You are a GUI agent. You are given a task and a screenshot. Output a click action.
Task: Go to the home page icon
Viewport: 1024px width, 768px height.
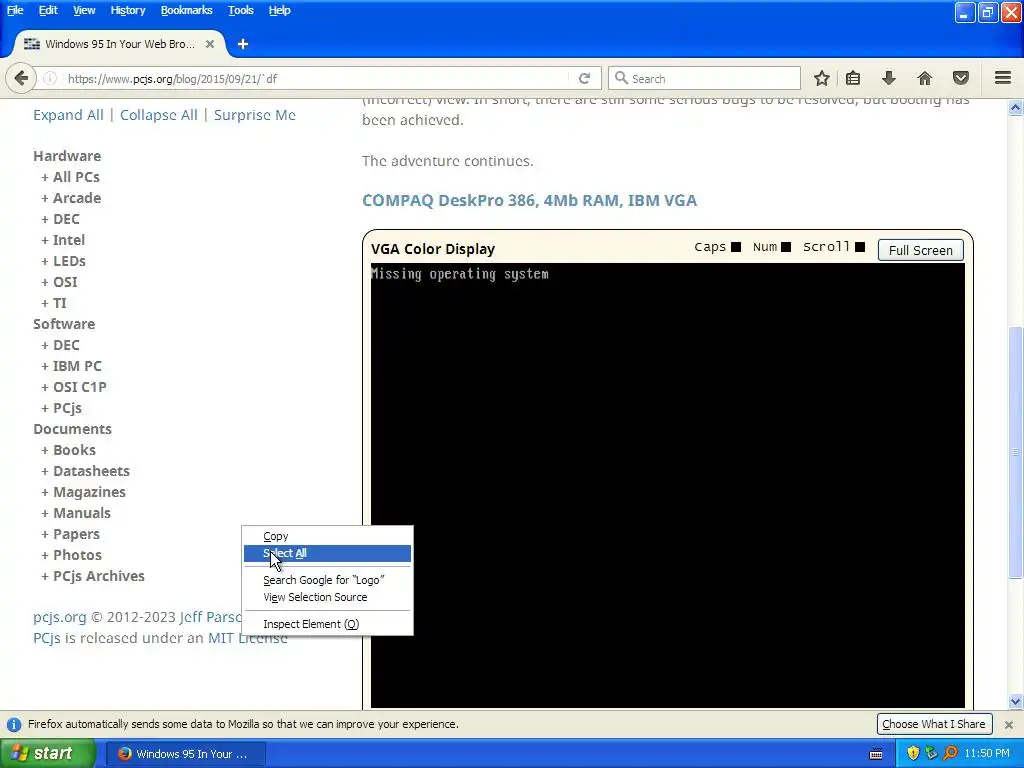pos(924,78)
